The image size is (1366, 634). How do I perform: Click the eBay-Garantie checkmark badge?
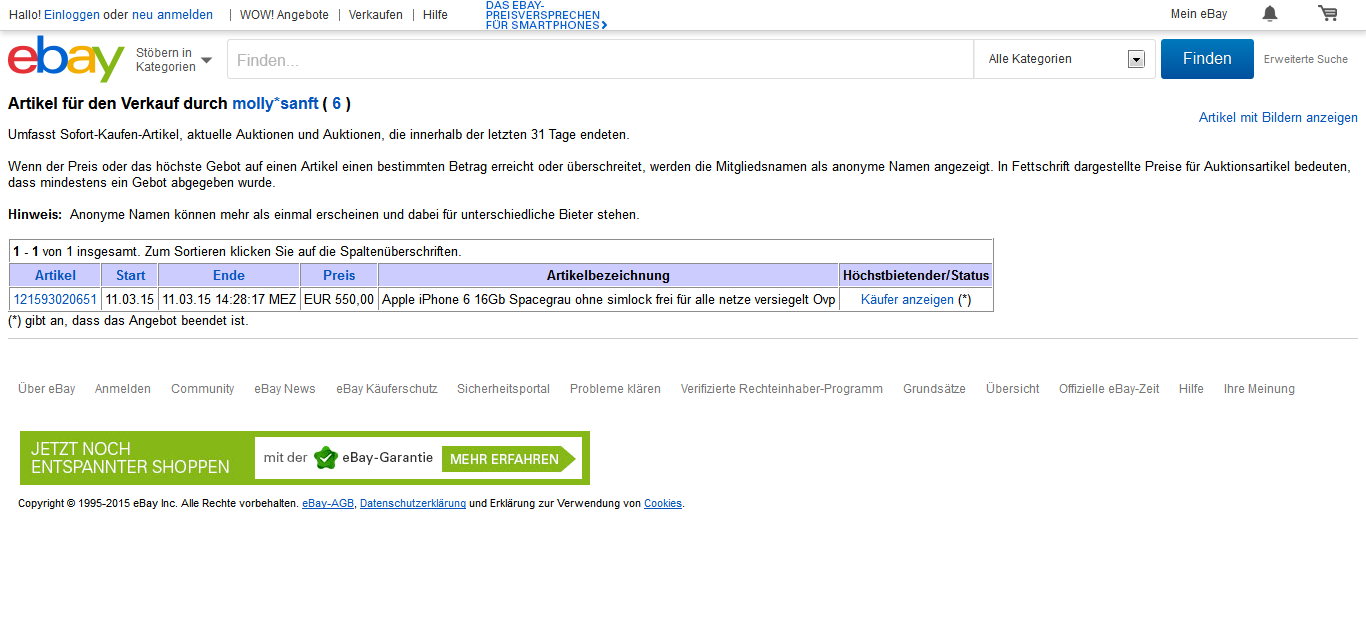(326, 458)
